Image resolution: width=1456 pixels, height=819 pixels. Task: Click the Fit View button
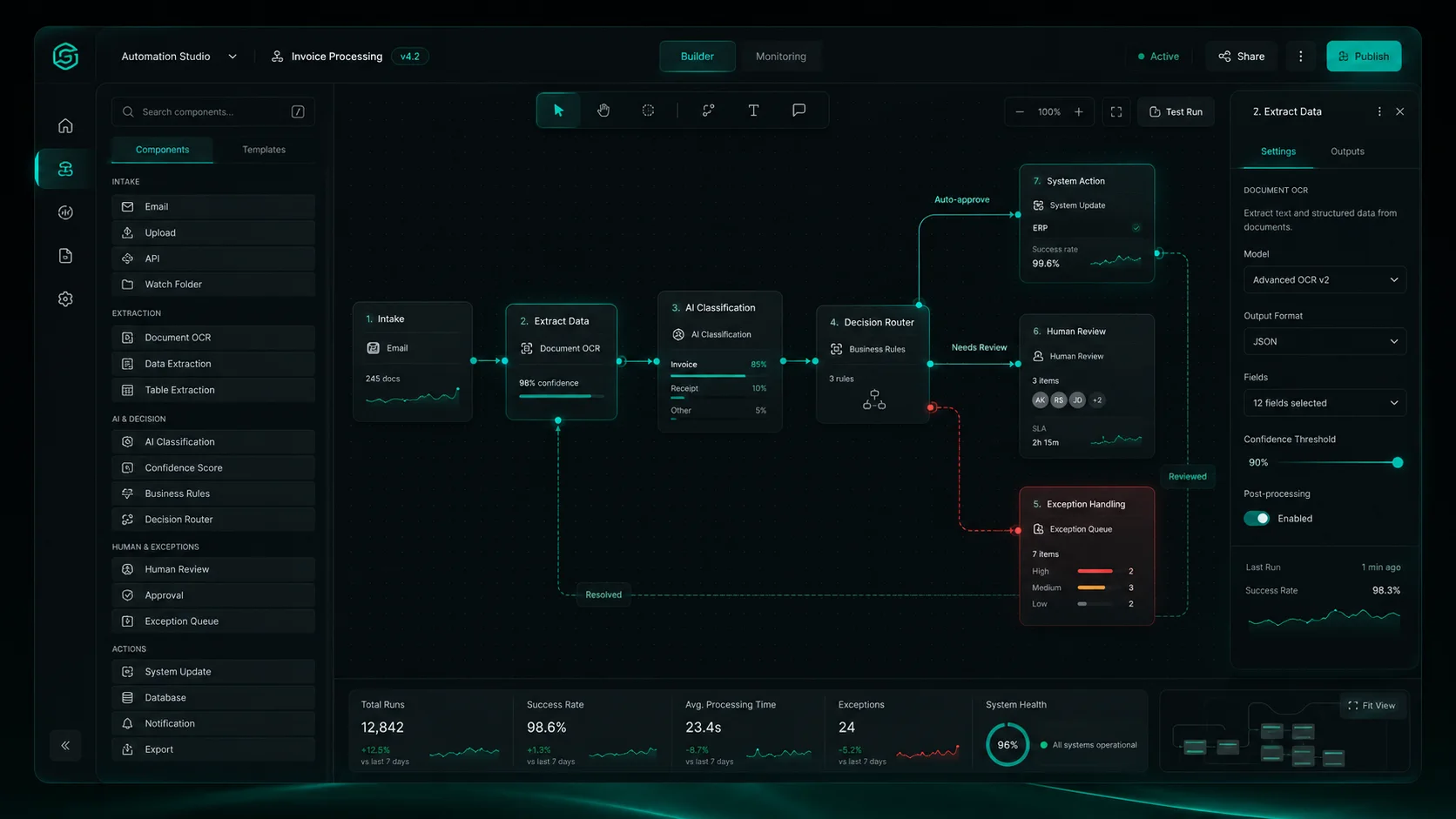1372,706
